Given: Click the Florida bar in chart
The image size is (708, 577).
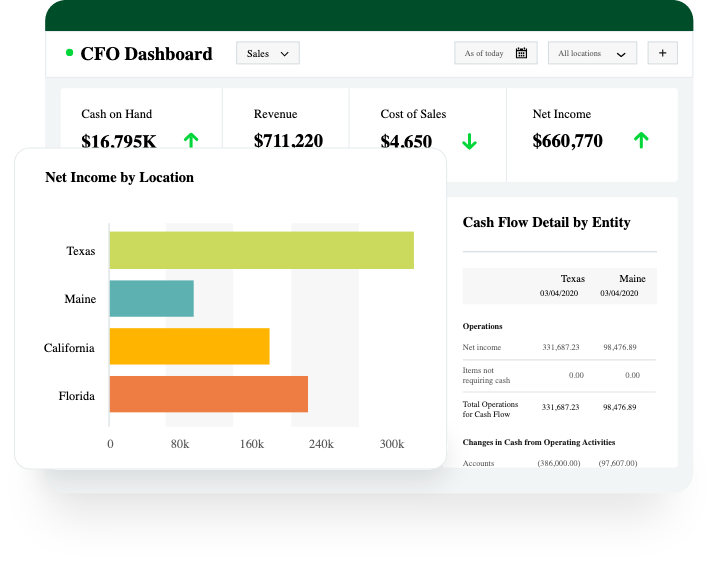Looking at the screenshot, I should tap(209, 394).
